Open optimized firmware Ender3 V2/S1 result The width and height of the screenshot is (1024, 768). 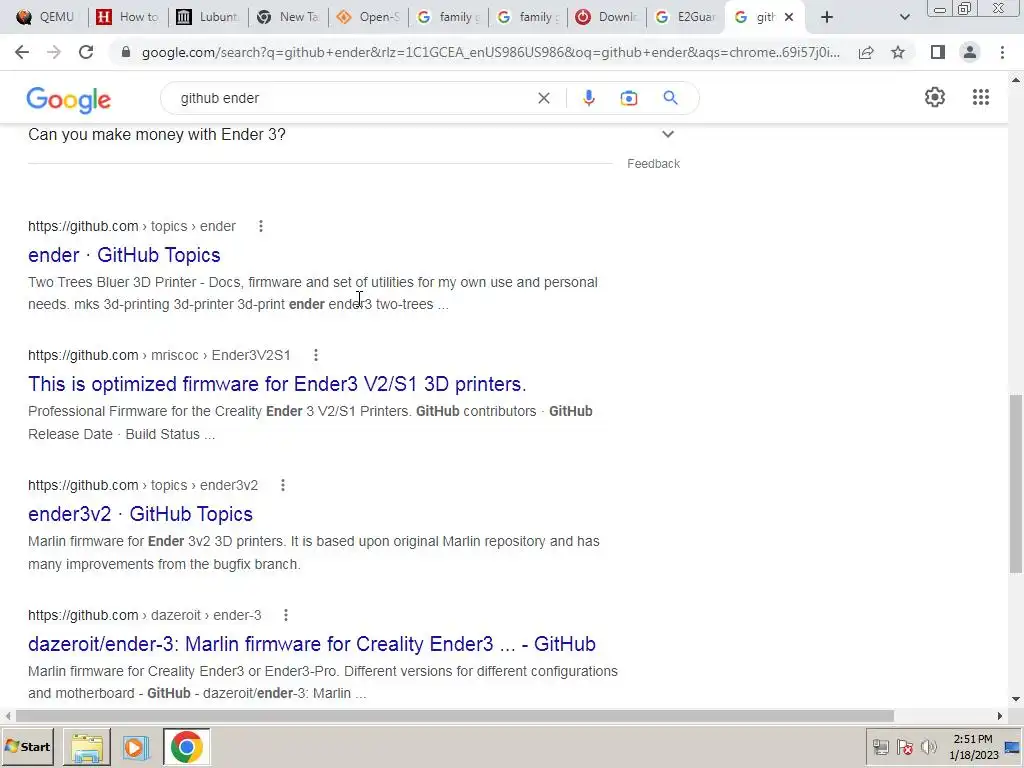pos(277,384)
